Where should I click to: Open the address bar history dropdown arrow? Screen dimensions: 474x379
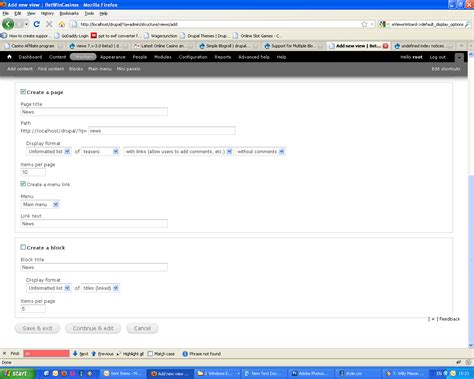click(372, 24)
